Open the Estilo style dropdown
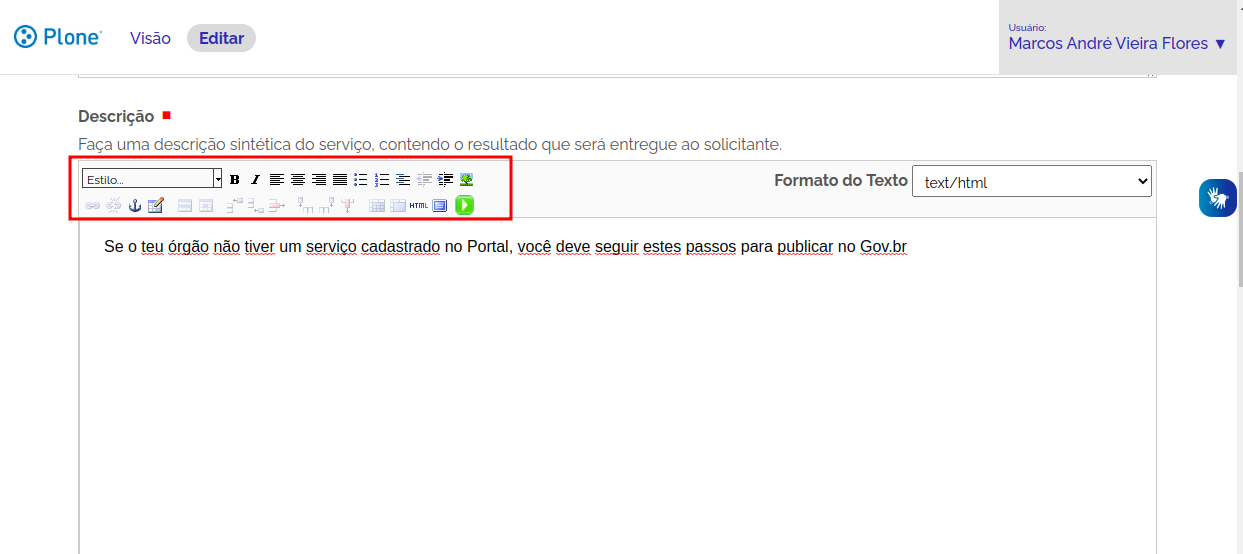Viewport: 1243px width, 554px height. [152, 179]
